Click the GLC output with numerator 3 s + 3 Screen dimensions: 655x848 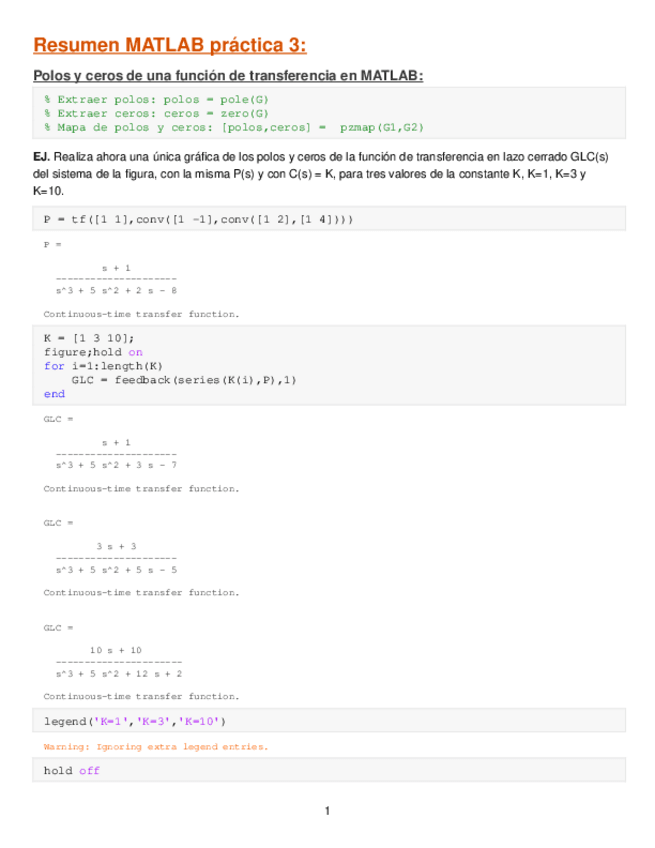[x=116, y=558]
